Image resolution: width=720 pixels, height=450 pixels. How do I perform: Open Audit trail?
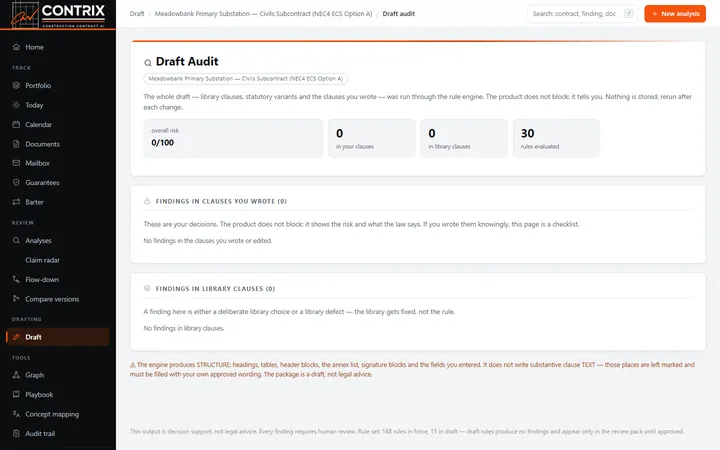coord(58,433)
